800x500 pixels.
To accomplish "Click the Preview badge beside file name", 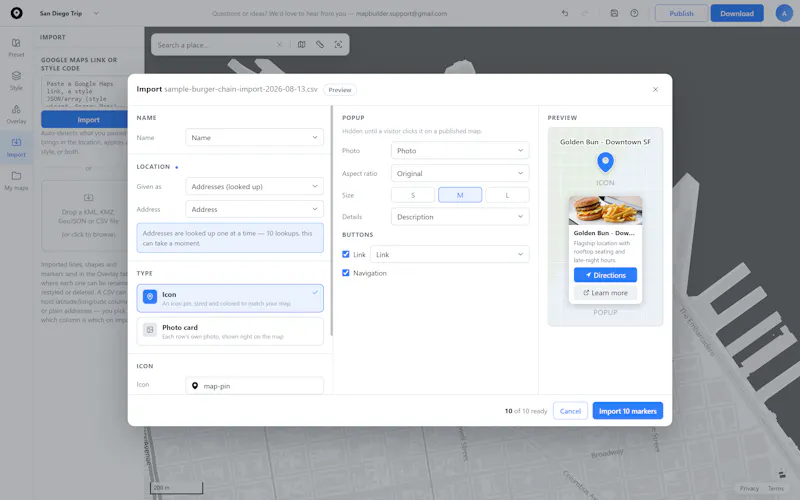I will click(x=340, y=90).
